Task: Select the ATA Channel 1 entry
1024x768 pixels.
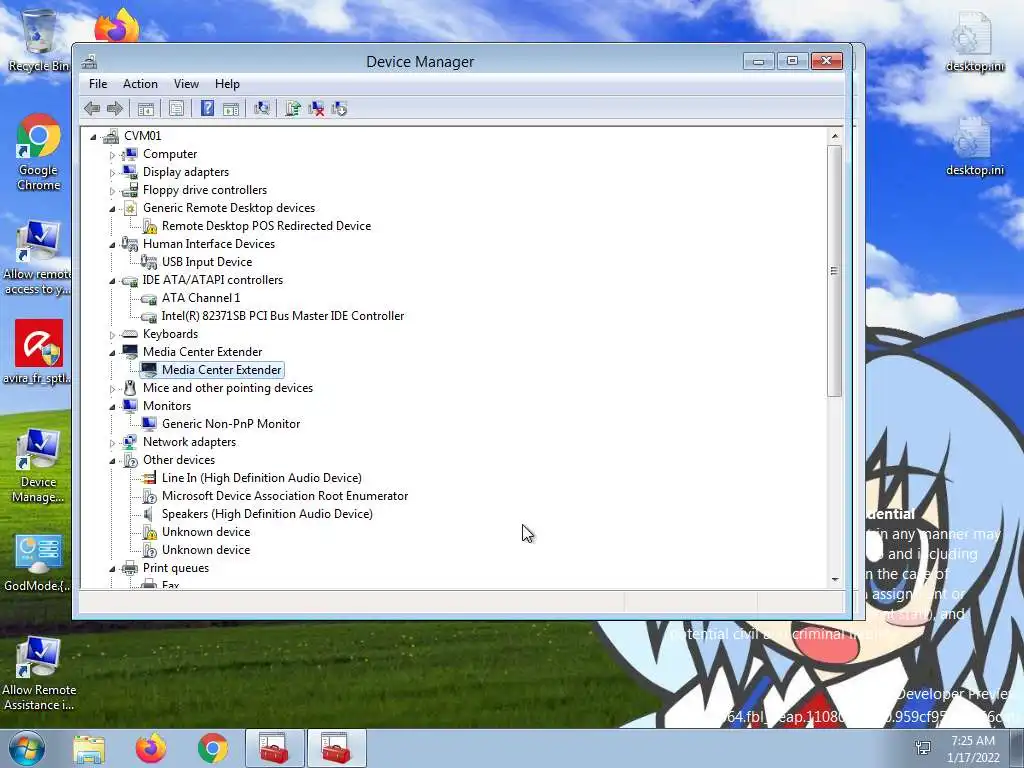Action: point(201,298)
